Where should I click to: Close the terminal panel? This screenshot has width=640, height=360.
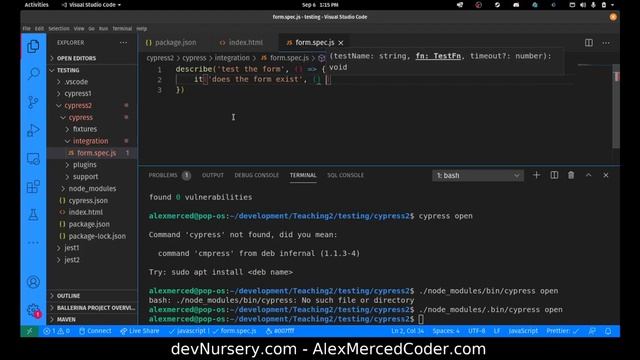(606, 175)
